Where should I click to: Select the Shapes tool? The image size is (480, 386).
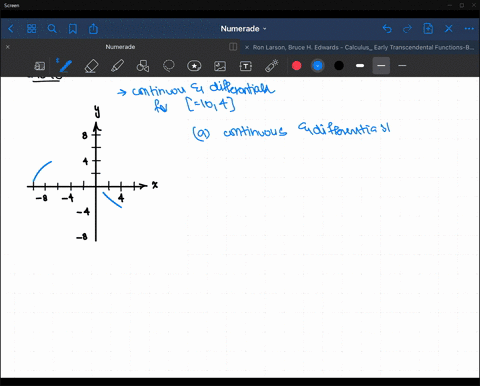(x=143, y=66)
